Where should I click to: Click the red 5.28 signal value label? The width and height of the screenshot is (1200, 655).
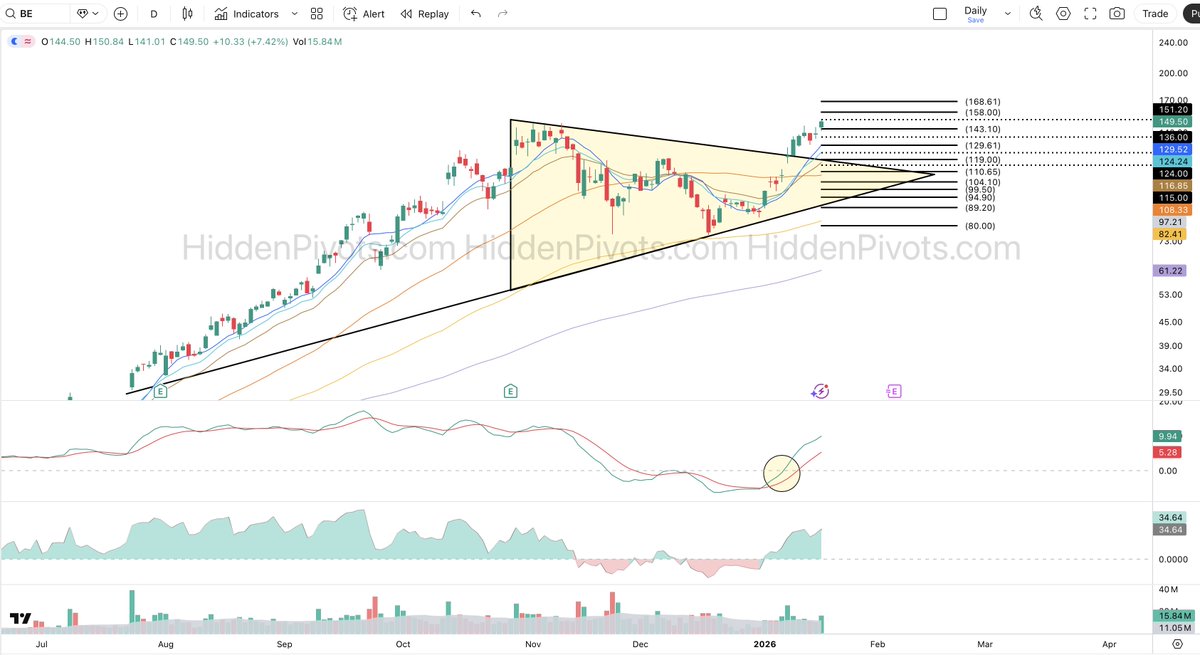(1169, 453)
